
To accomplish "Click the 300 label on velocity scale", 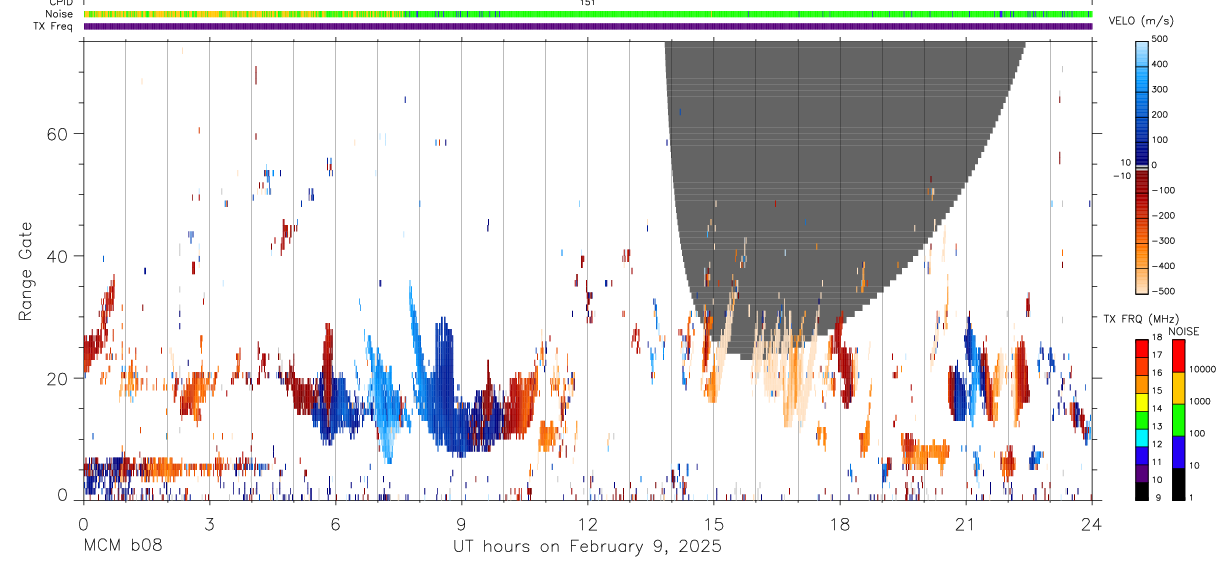I will 1162,89.
